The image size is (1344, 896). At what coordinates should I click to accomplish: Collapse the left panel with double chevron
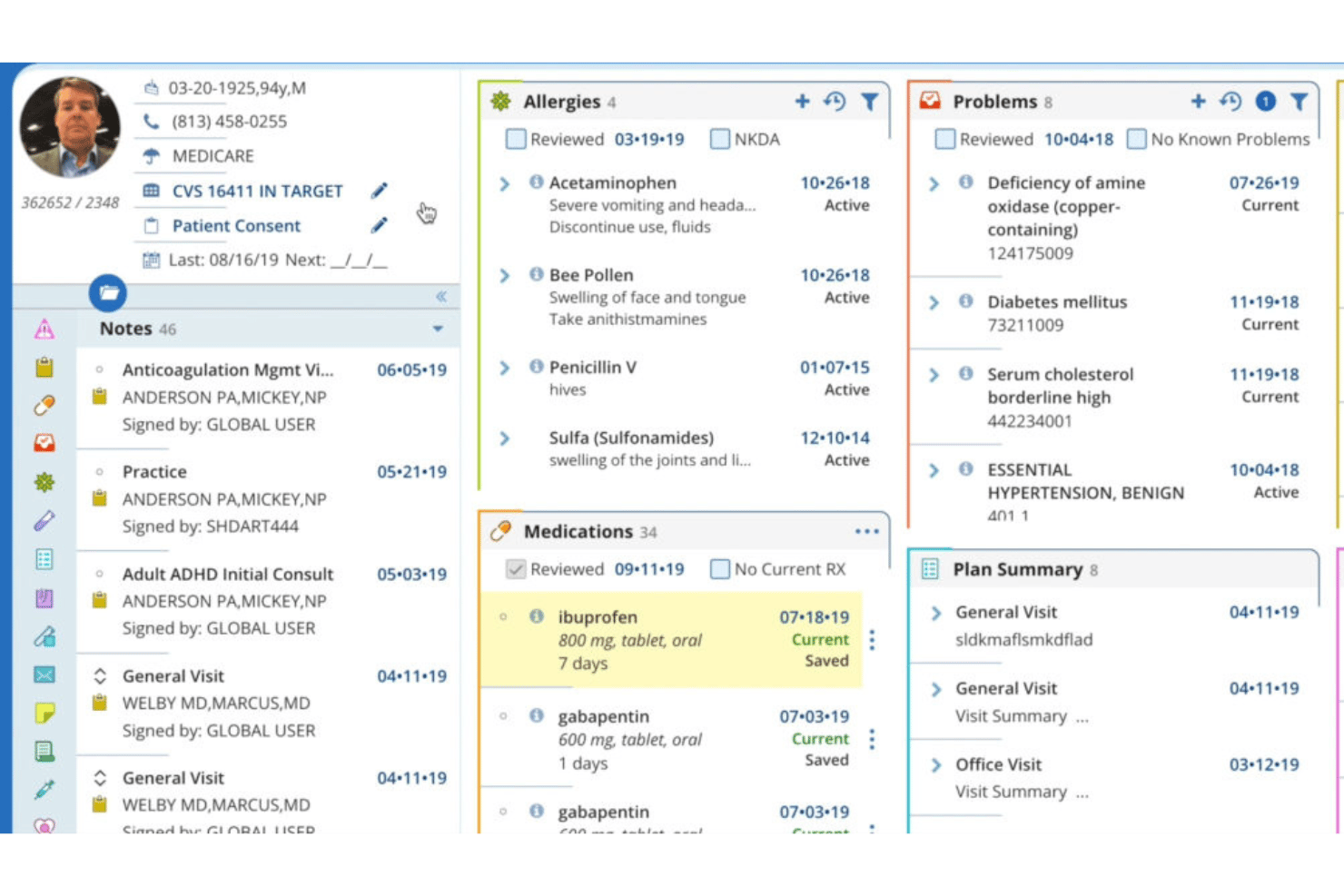coord(441,296)
